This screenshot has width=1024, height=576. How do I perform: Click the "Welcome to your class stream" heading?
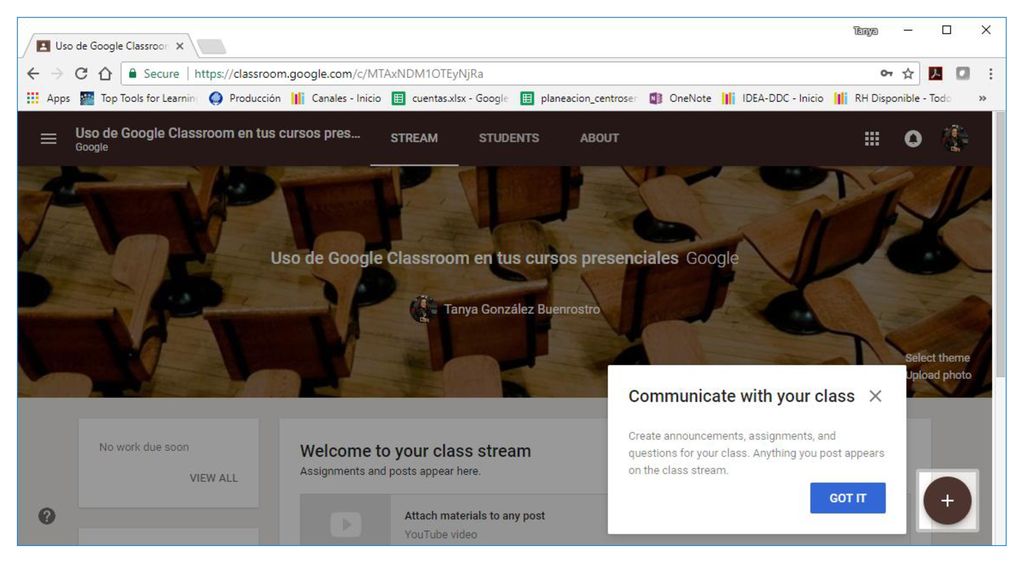tap(415, 451)
